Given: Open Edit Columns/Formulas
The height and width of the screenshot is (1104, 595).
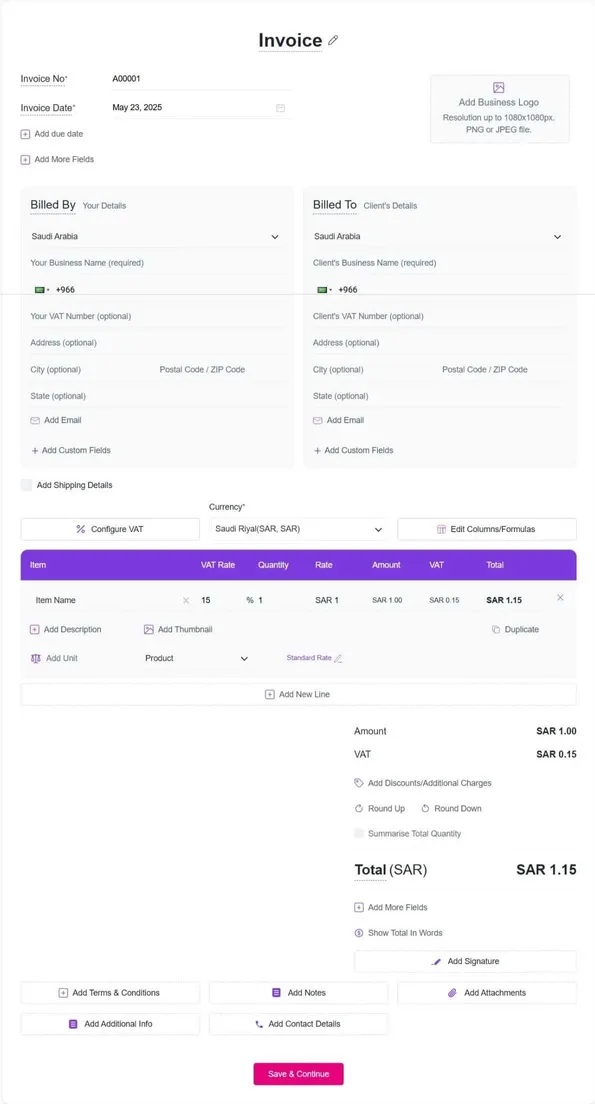Looking at the screenshot, I should [x=487, y=529].
